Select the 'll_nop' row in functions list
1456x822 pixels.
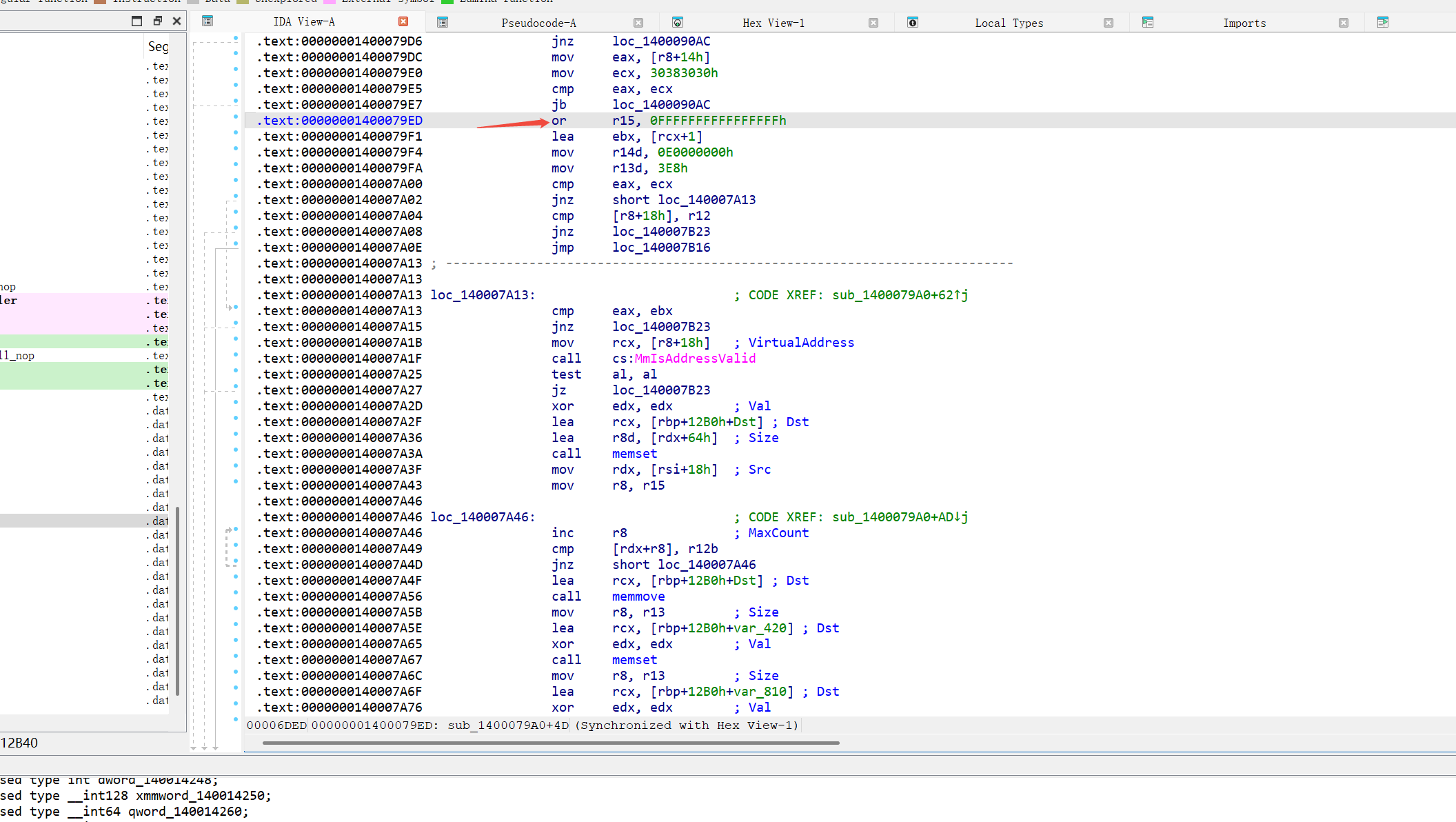(85, 355)
